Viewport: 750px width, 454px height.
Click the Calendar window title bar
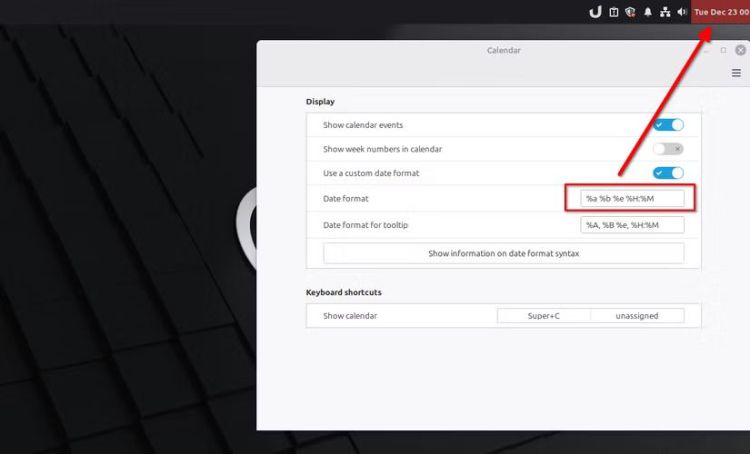tap(503, 50)
